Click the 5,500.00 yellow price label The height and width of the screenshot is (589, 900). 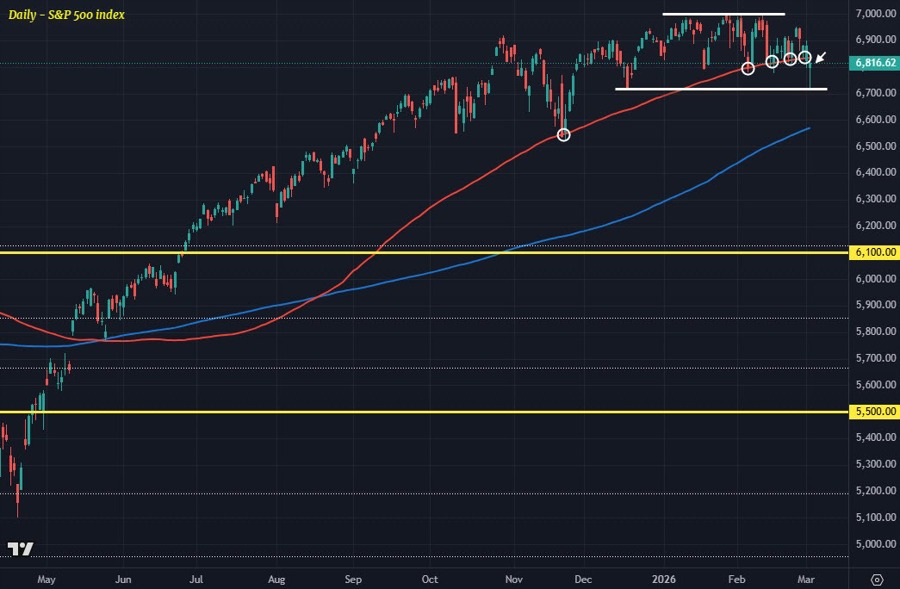pos(874,412)
